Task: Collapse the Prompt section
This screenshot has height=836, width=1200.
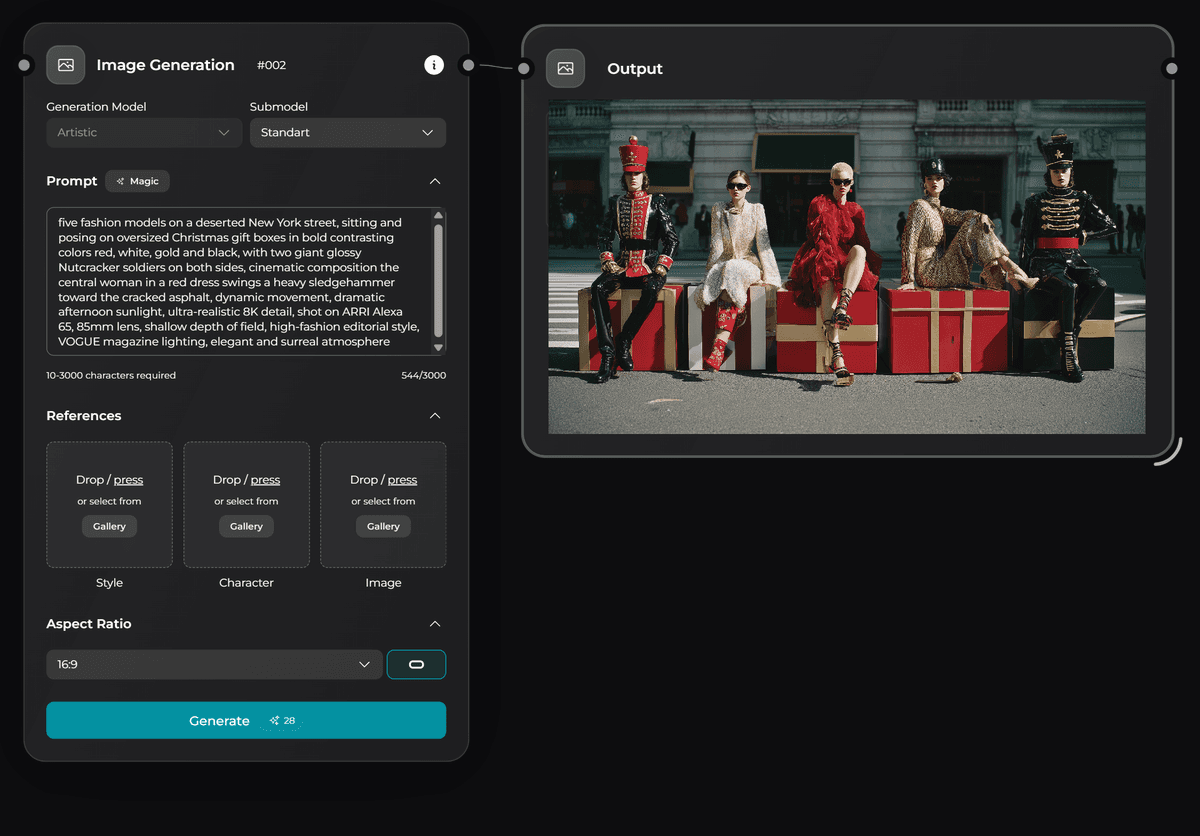Action: (x=435, y=181)
